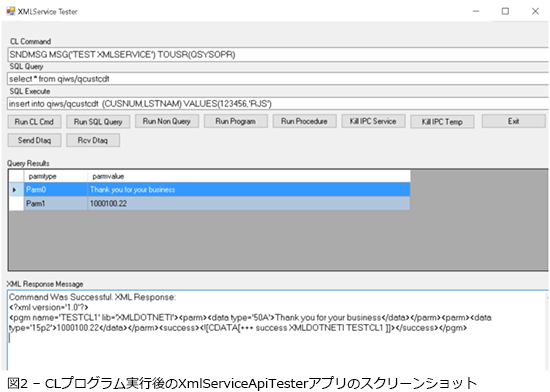
Task: Select the 1000100.22 value cell
Action: click(249, 203)
